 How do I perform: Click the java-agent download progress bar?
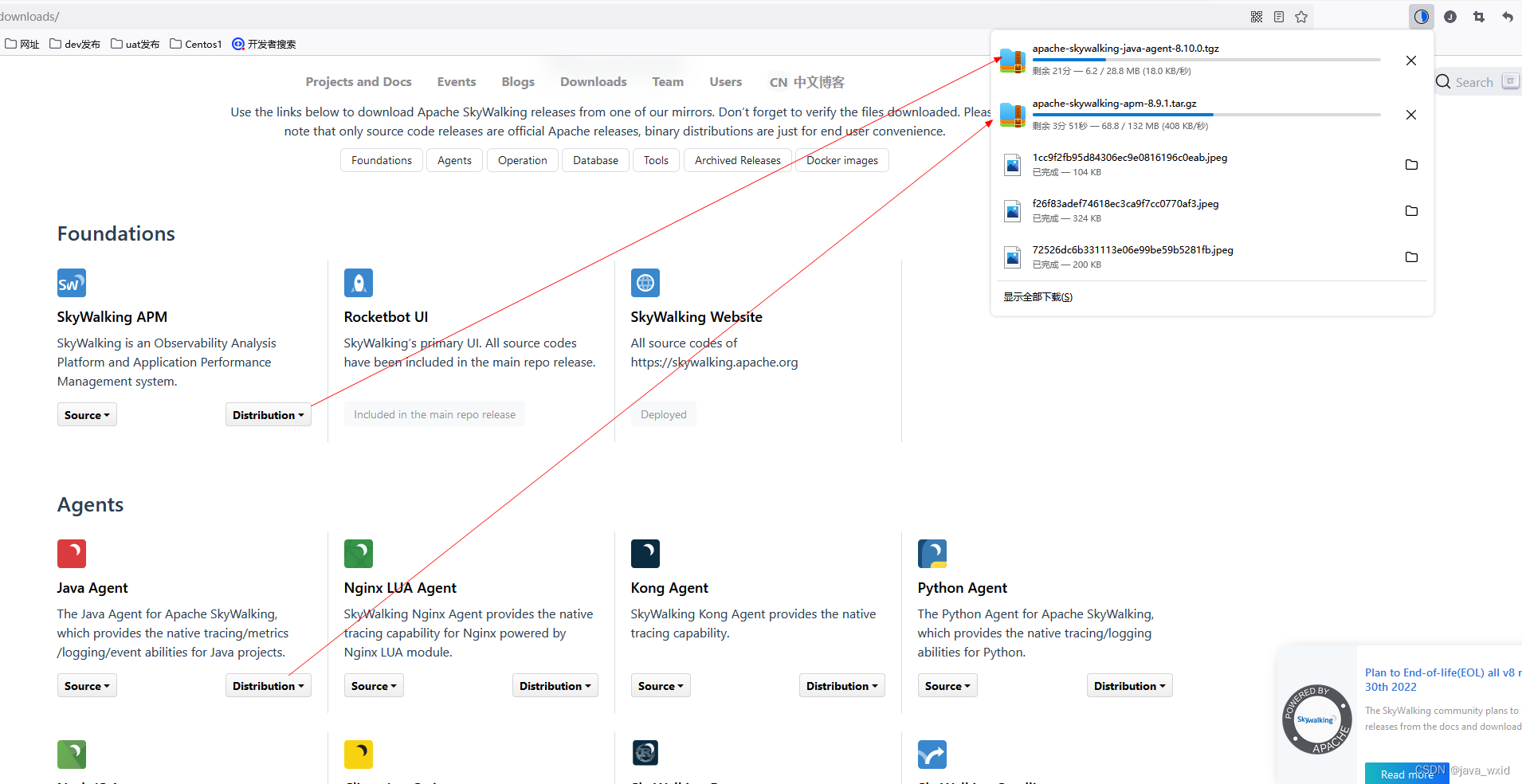(x=1206, y=60)
